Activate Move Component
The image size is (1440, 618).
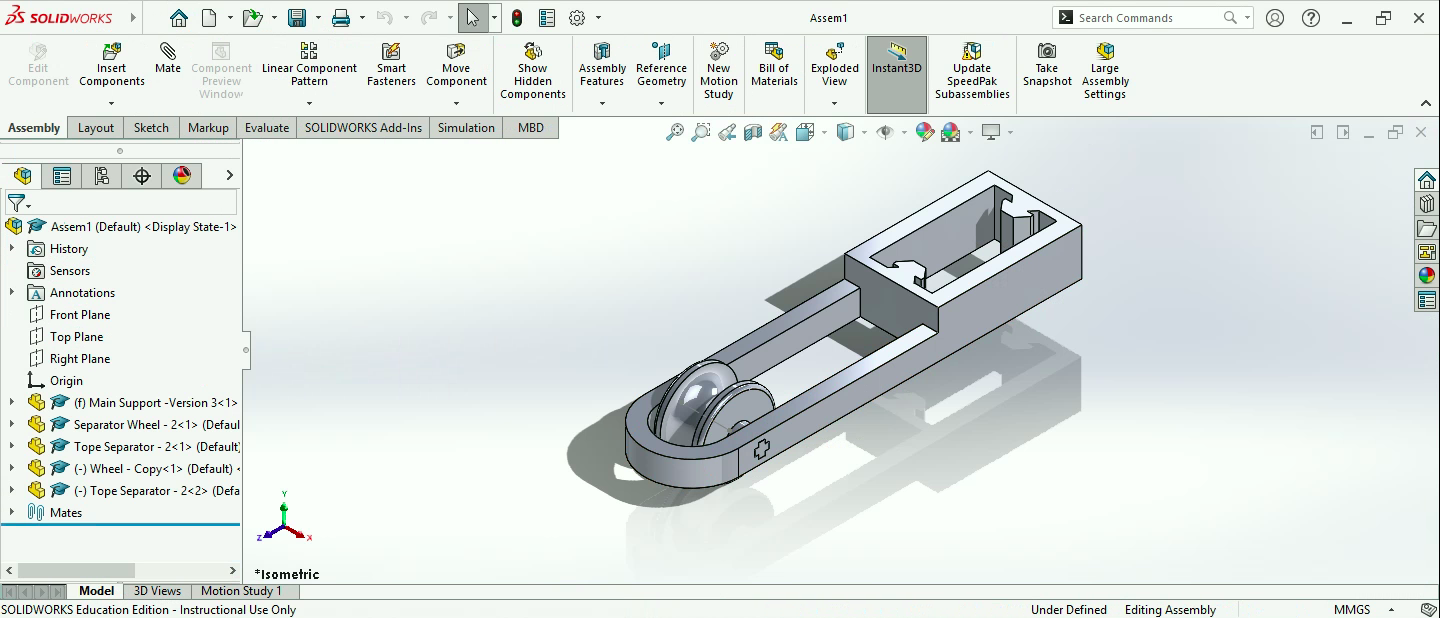coord(456,65)
